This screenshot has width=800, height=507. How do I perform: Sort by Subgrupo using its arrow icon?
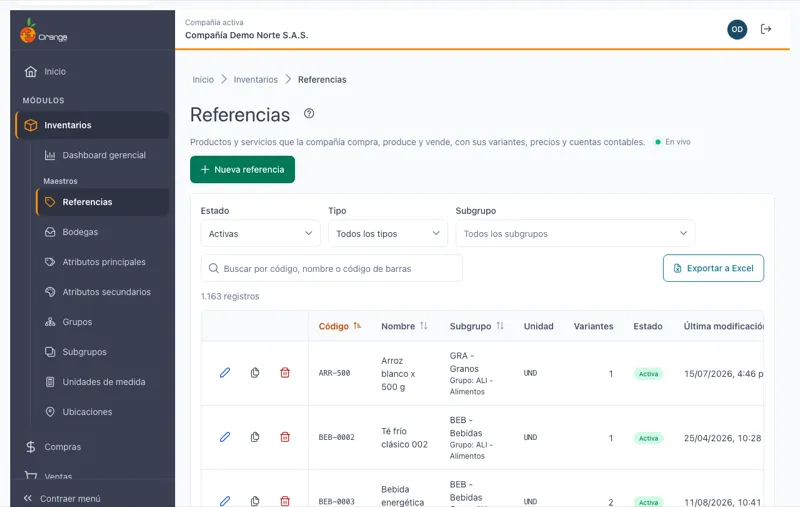point(500,326)
